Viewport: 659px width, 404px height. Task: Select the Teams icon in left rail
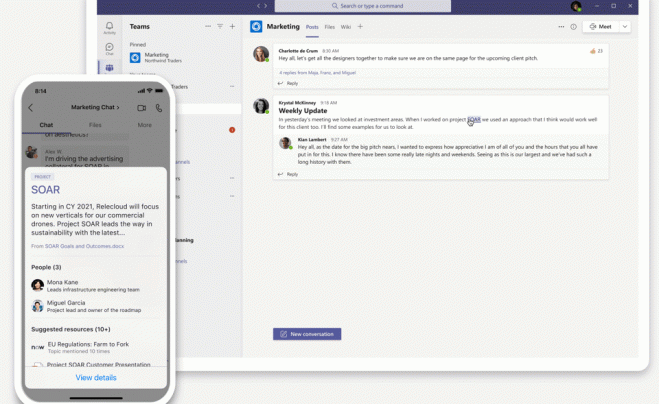[109, 68]
